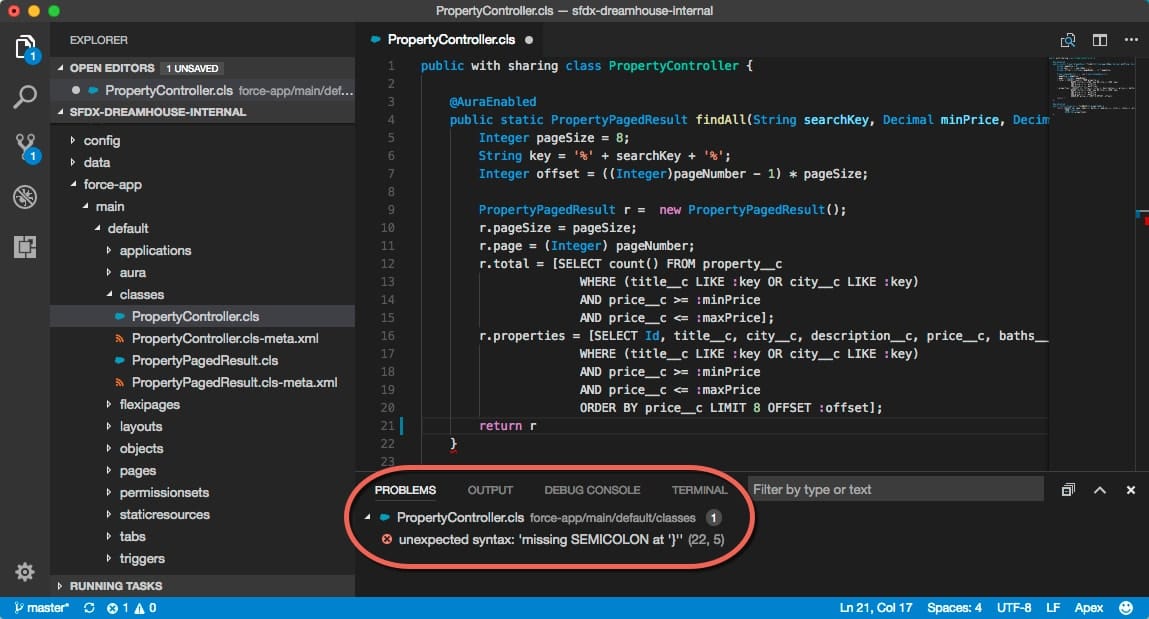The width and height of the screenshot is (1149, 619).
Task: Click the UTF-8 encoding selector
Action: point(1013,608)
